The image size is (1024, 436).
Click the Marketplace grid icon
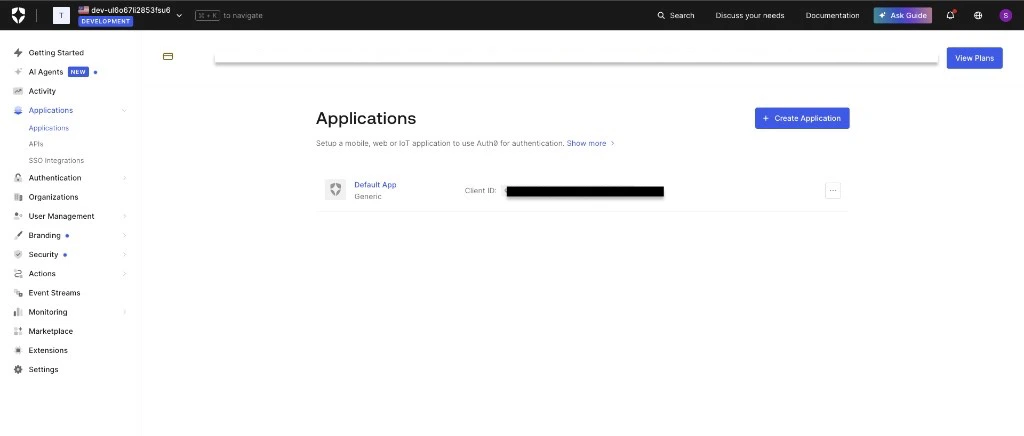pos(18,331)
